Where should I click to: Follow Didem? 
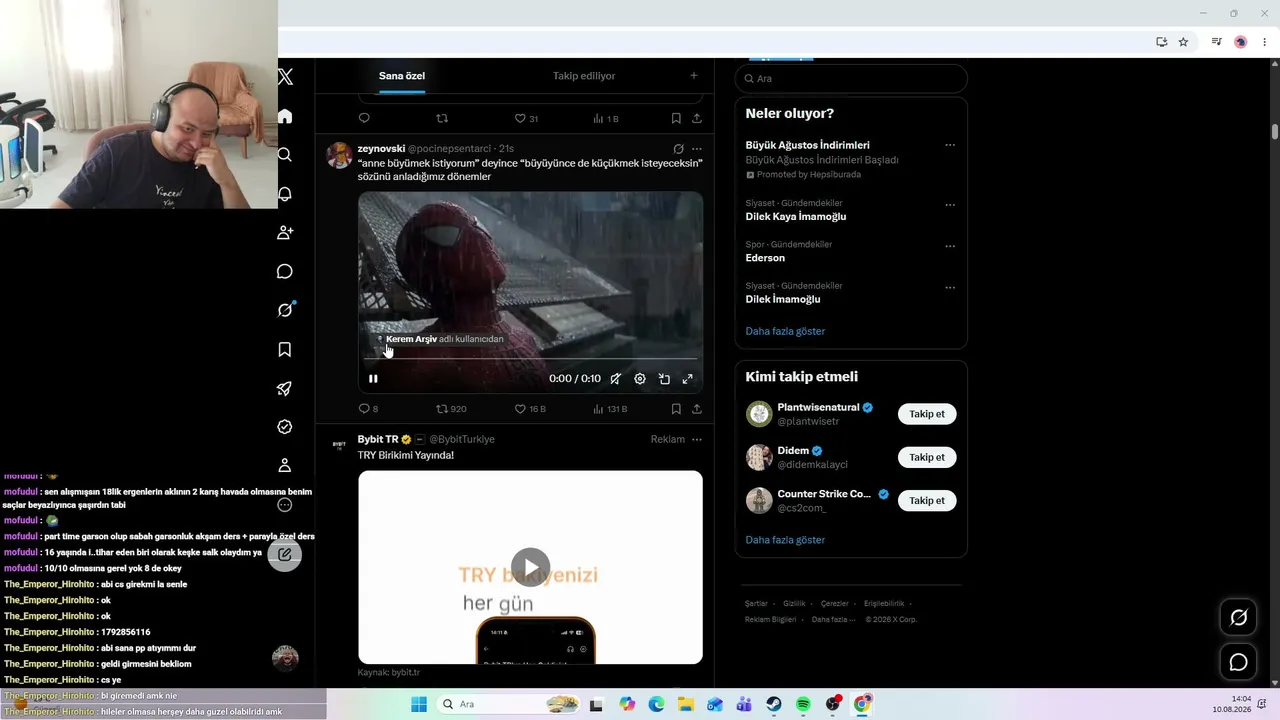(927, 457)
